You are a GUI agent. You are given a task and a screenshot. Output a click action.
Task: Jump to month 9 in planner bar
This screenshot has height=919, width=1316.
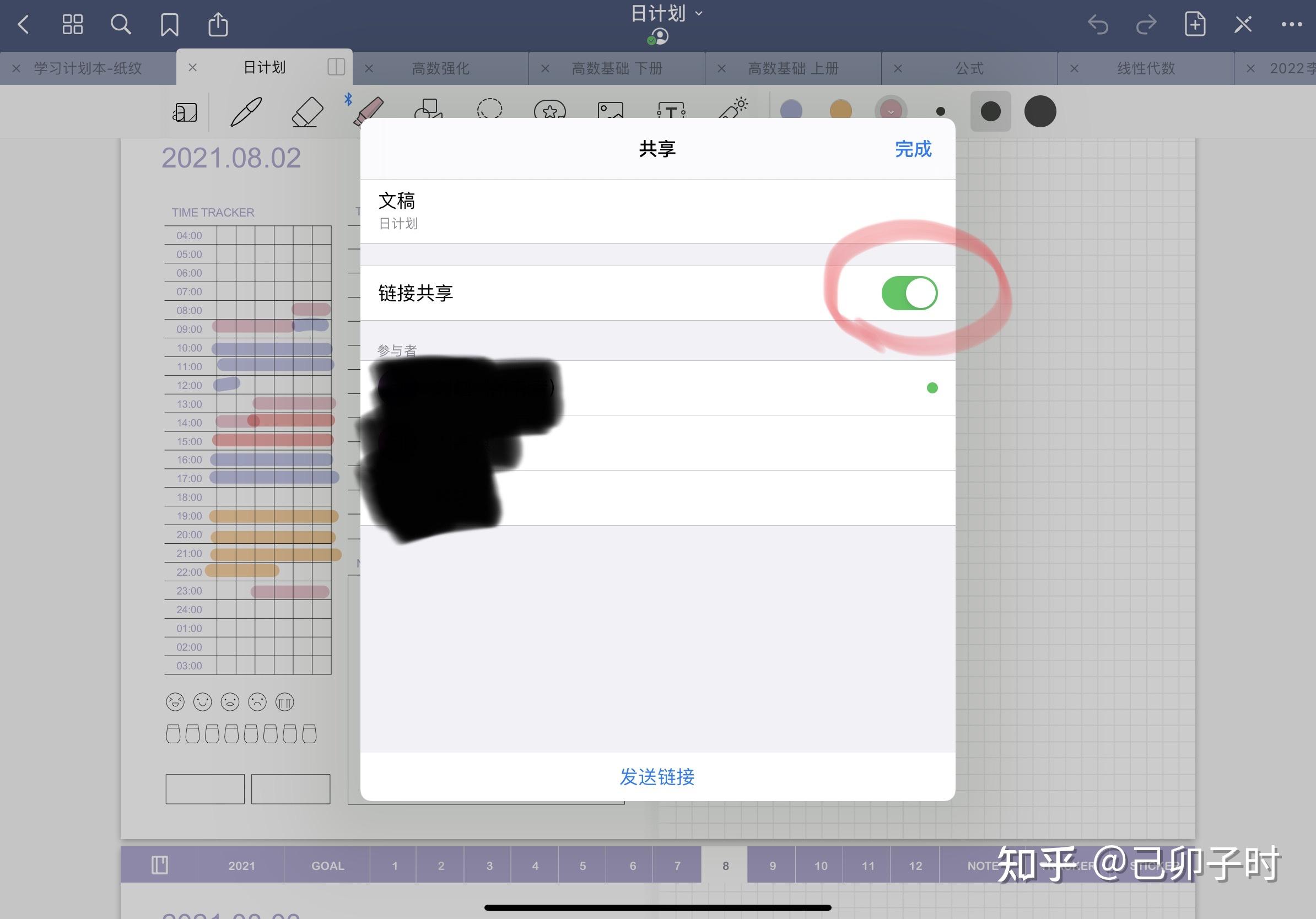pos(773,866)
